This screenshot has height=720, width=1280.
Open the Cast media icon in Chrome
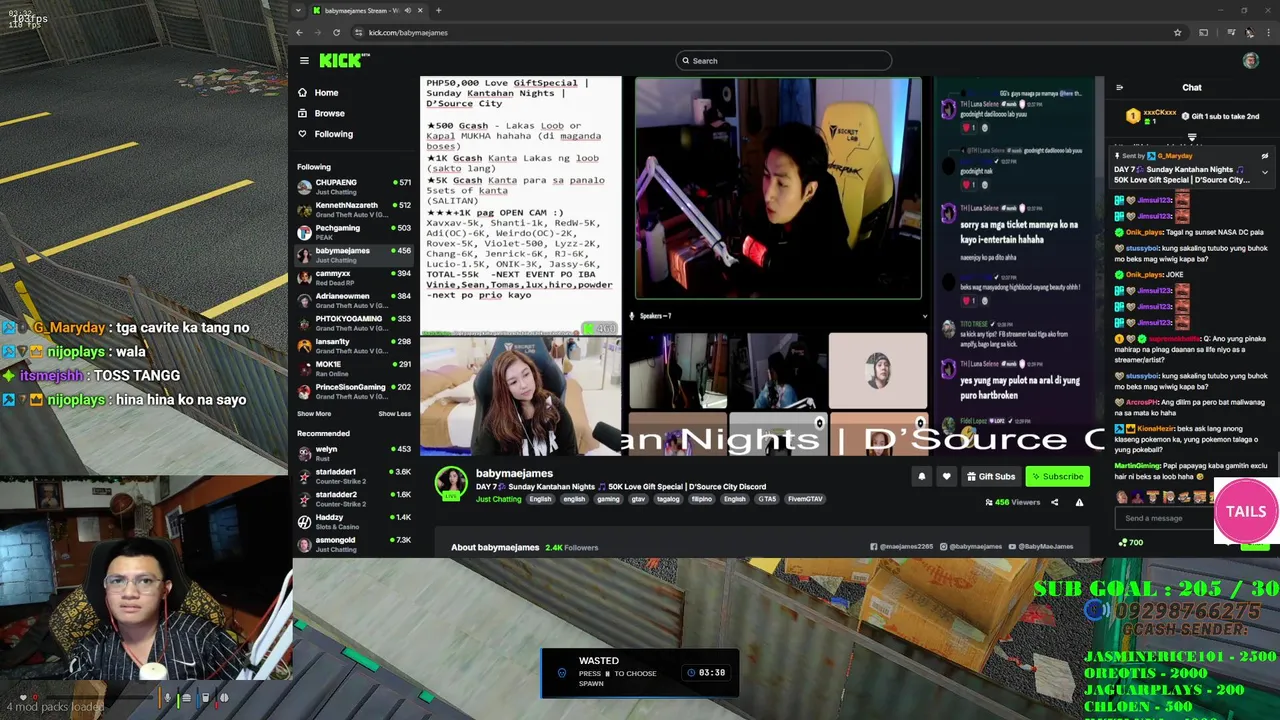[x=1203, y=32]
